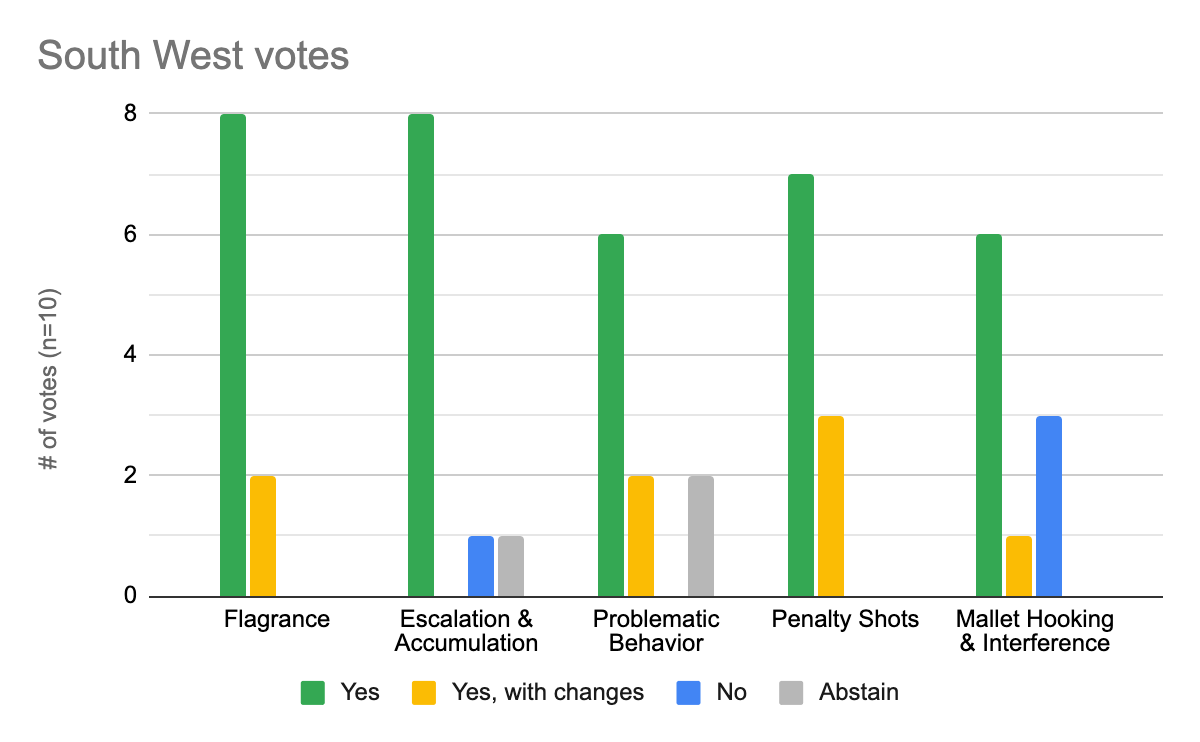
Task: Click the green Yes legend swatch
Action: click(314, 692)
